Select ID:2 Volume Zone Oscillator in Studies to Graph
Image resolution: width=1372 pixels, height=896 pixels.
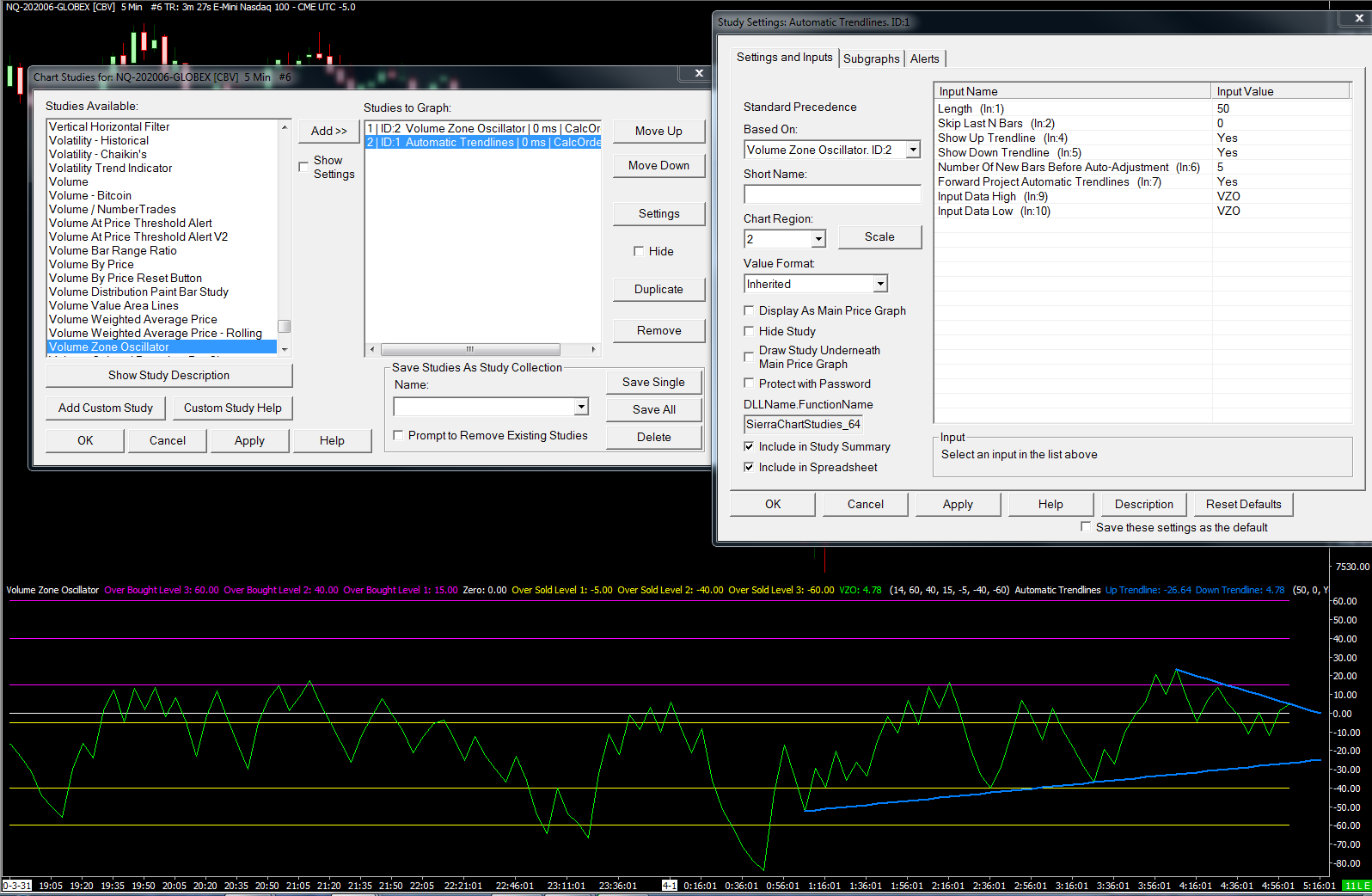483,128
